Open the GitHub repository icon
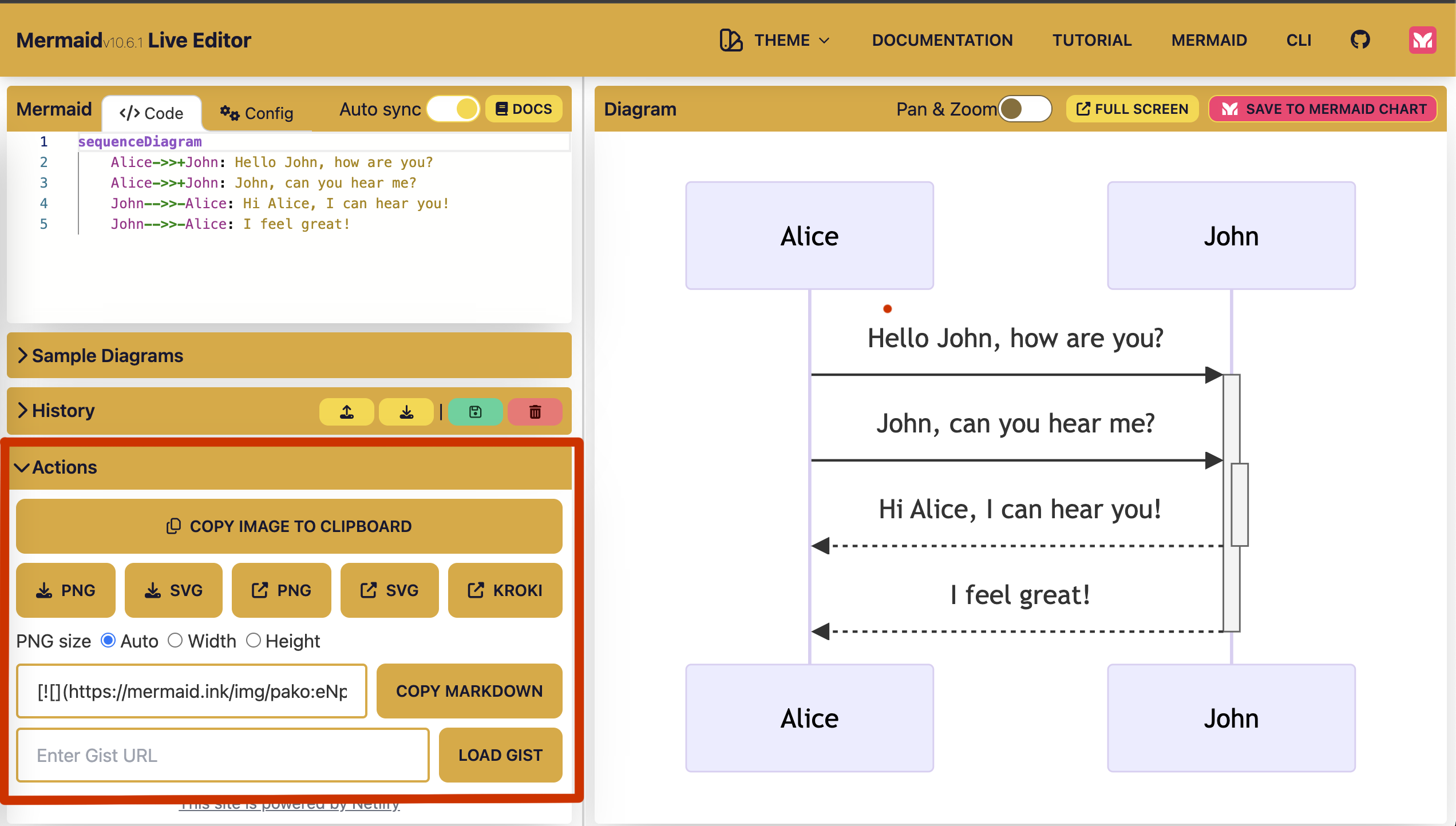Image resolution: width=1456 pixels, height=826 pixels. coord(1360,40)
